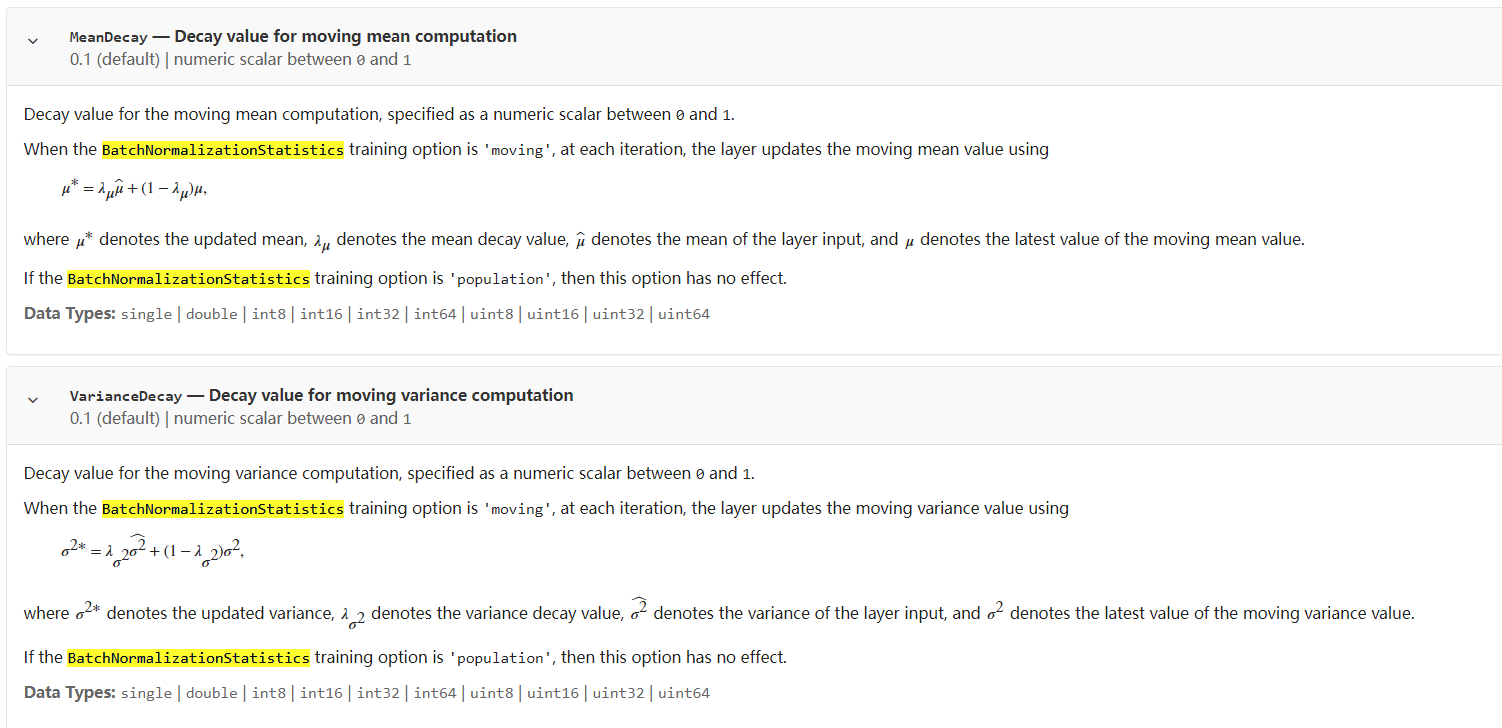Click the 'moving' code text in VarianceDecay

517,509
